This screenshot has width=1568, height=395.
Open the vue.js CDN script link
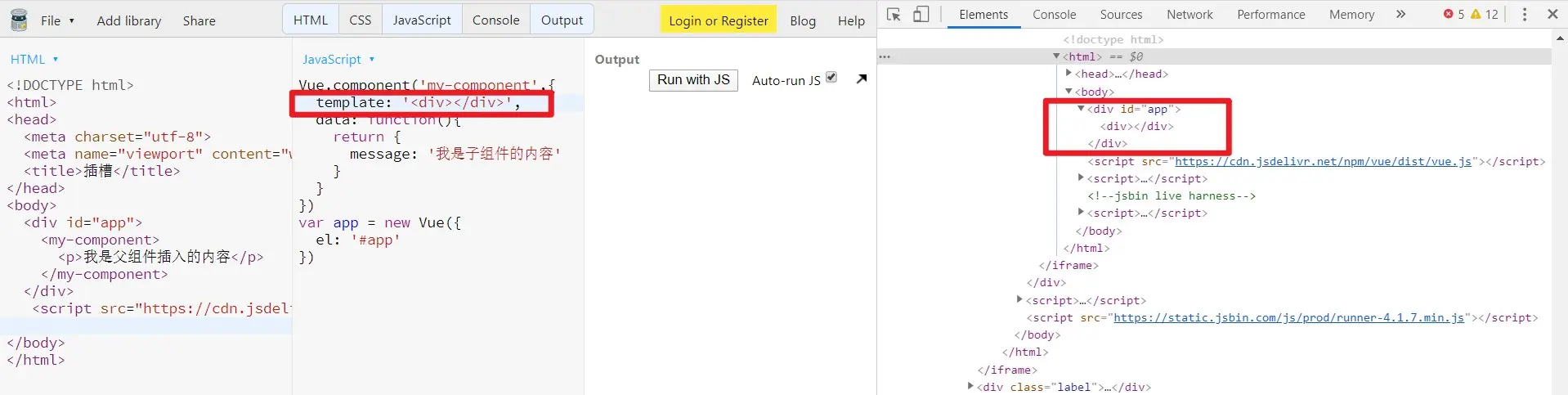pos(1323,161)
